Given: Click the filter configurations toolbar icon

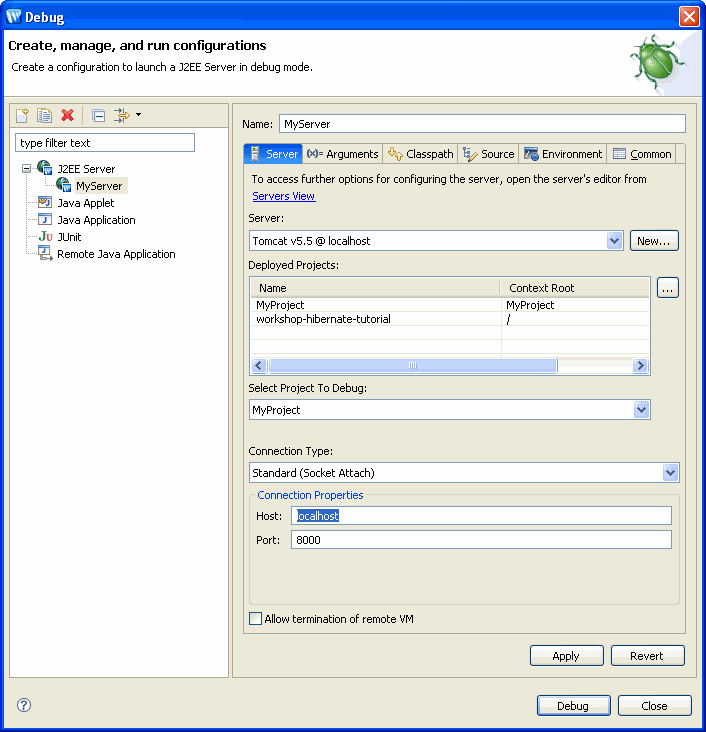Looking at the screenshot, I should click(121, 115).
